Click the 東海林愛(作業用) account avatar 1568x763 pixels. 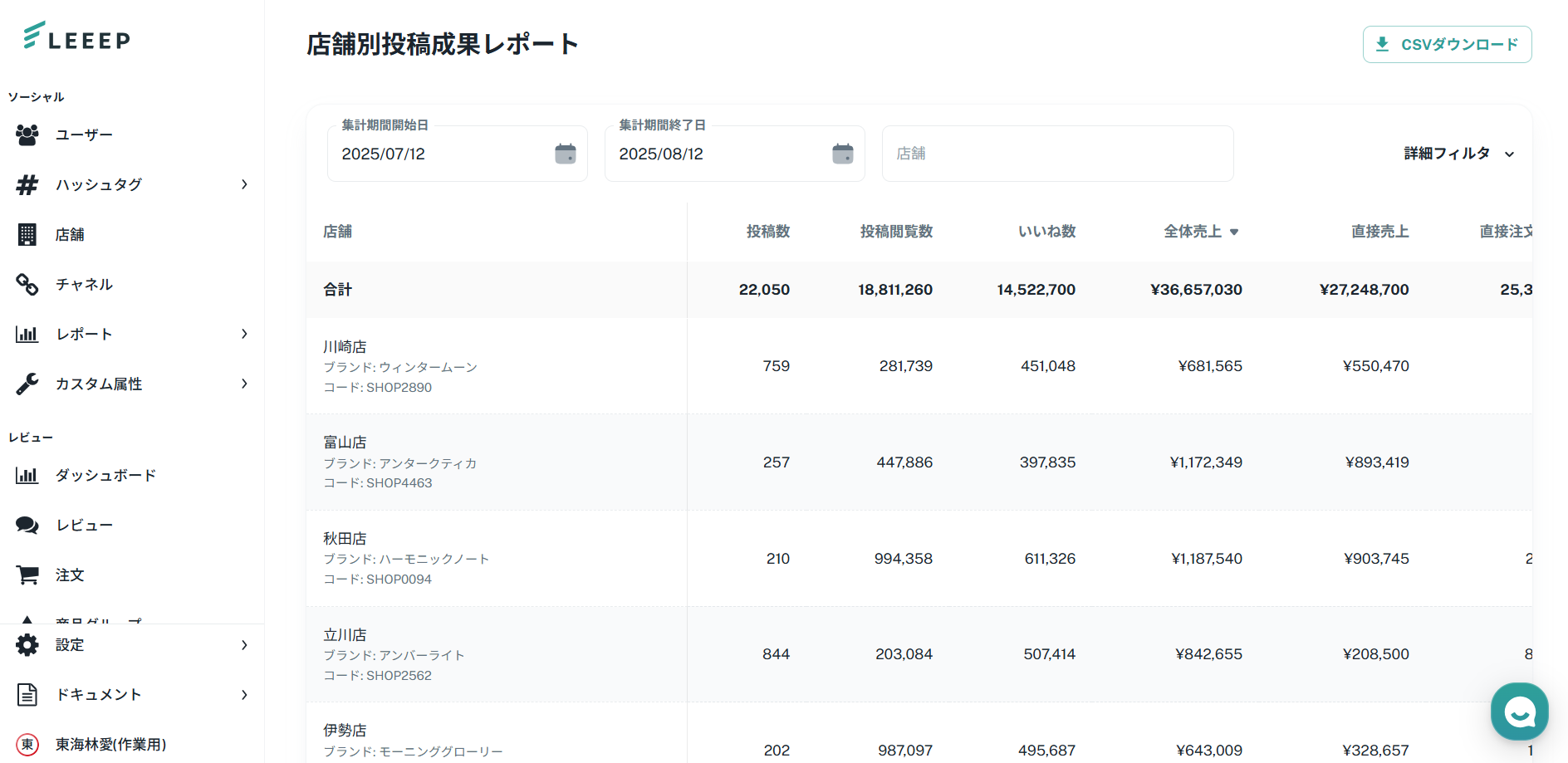(x=27, y=745)
